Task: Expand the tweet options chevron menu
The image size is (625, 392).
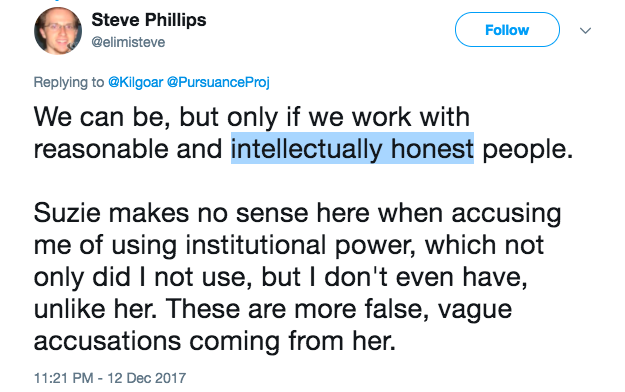Action: point(585,30)
